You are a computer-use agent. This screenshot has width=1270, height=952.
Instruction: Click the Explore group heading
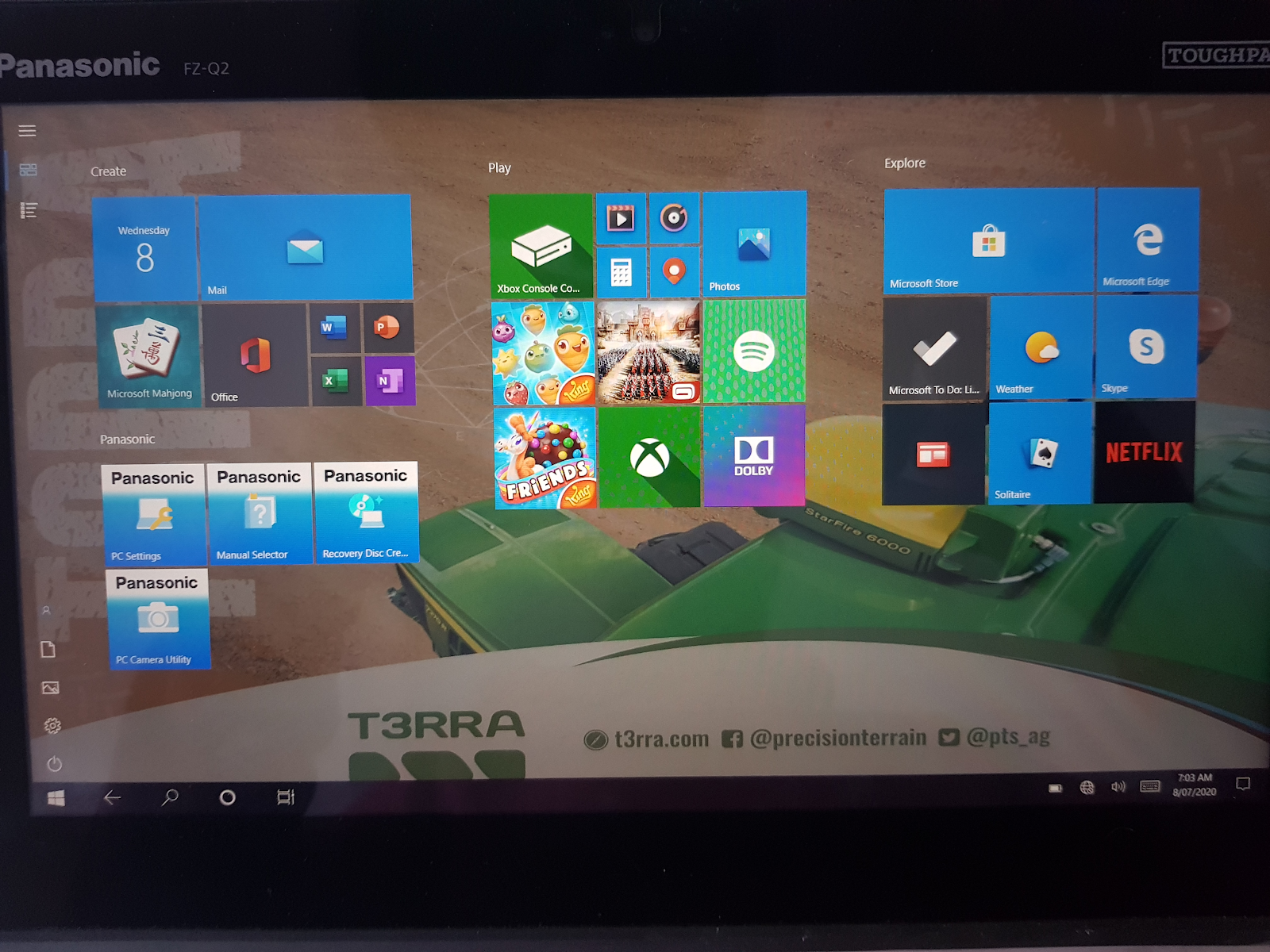coord(905,163)
